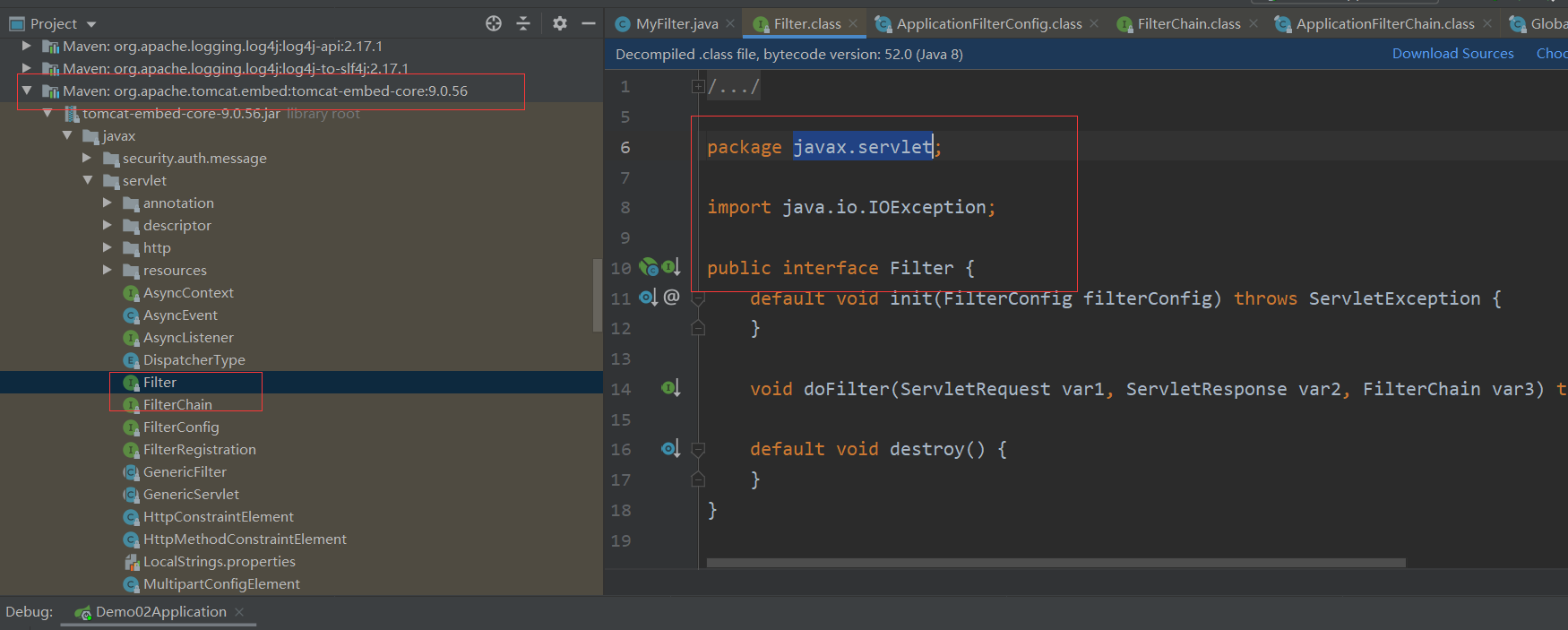The width and height of the screenshot is (1568, 630).
Task: Select HttpConstraintElement in the tree
Action: coord(219,516)
